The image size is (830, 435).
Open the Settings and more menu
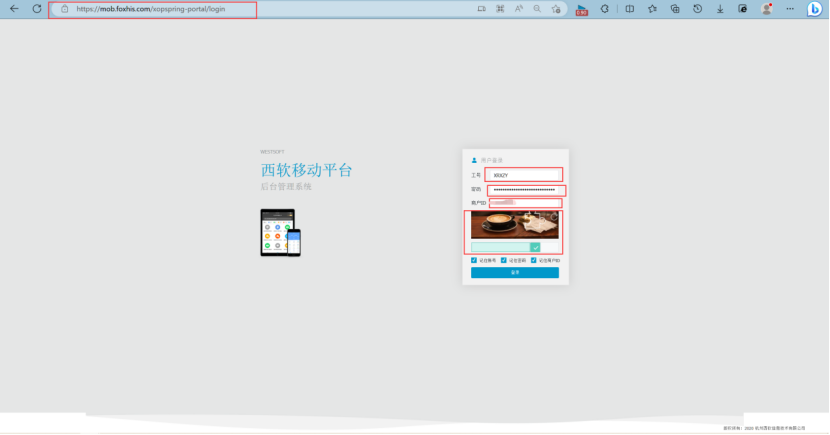[790, 9]
